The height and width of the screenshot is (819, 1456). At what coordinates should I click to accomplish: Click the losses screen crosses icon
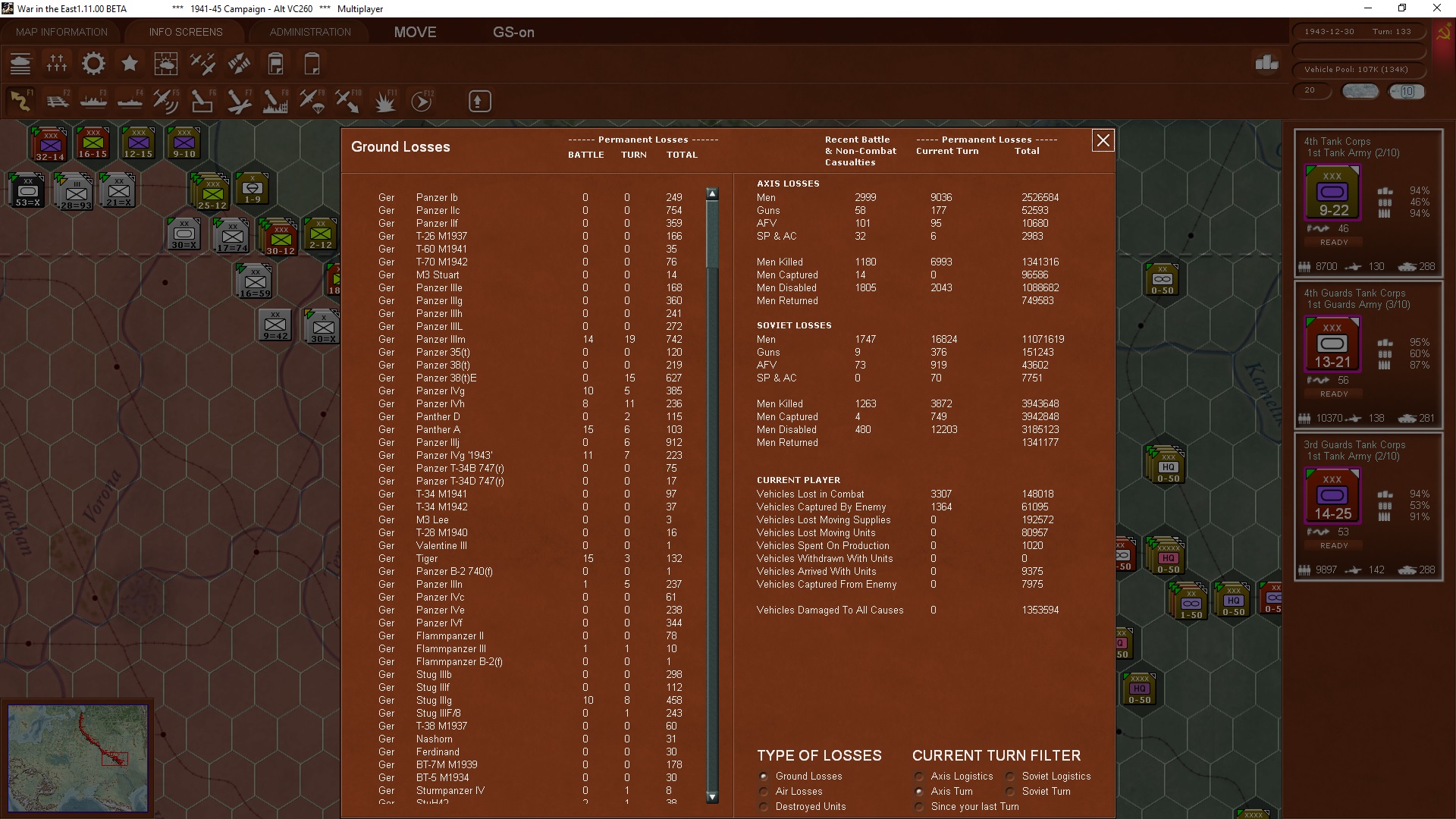(57, 64)
